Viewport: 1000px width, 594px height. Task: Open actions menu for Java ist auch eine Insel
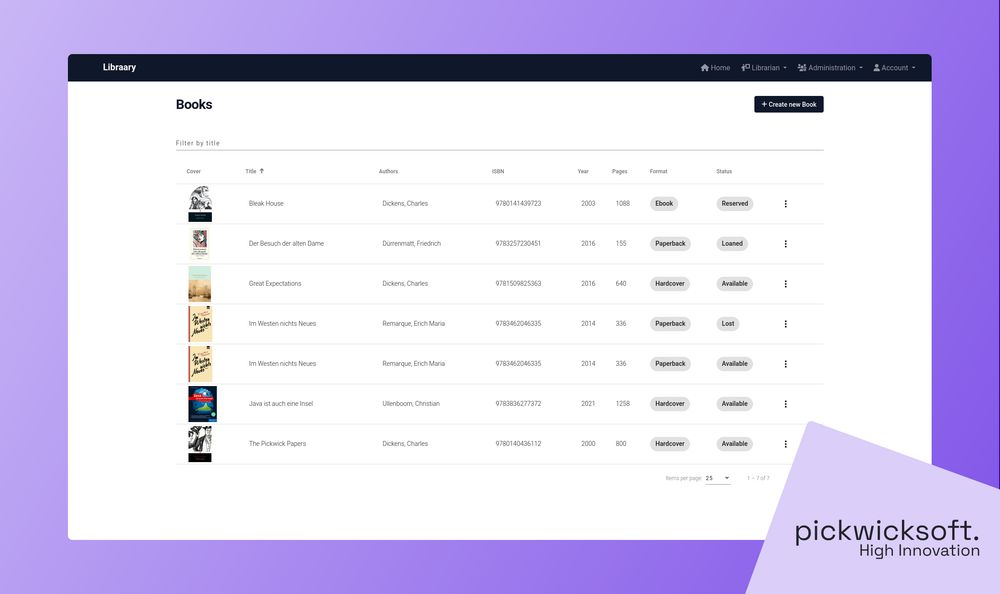(785, 404)
